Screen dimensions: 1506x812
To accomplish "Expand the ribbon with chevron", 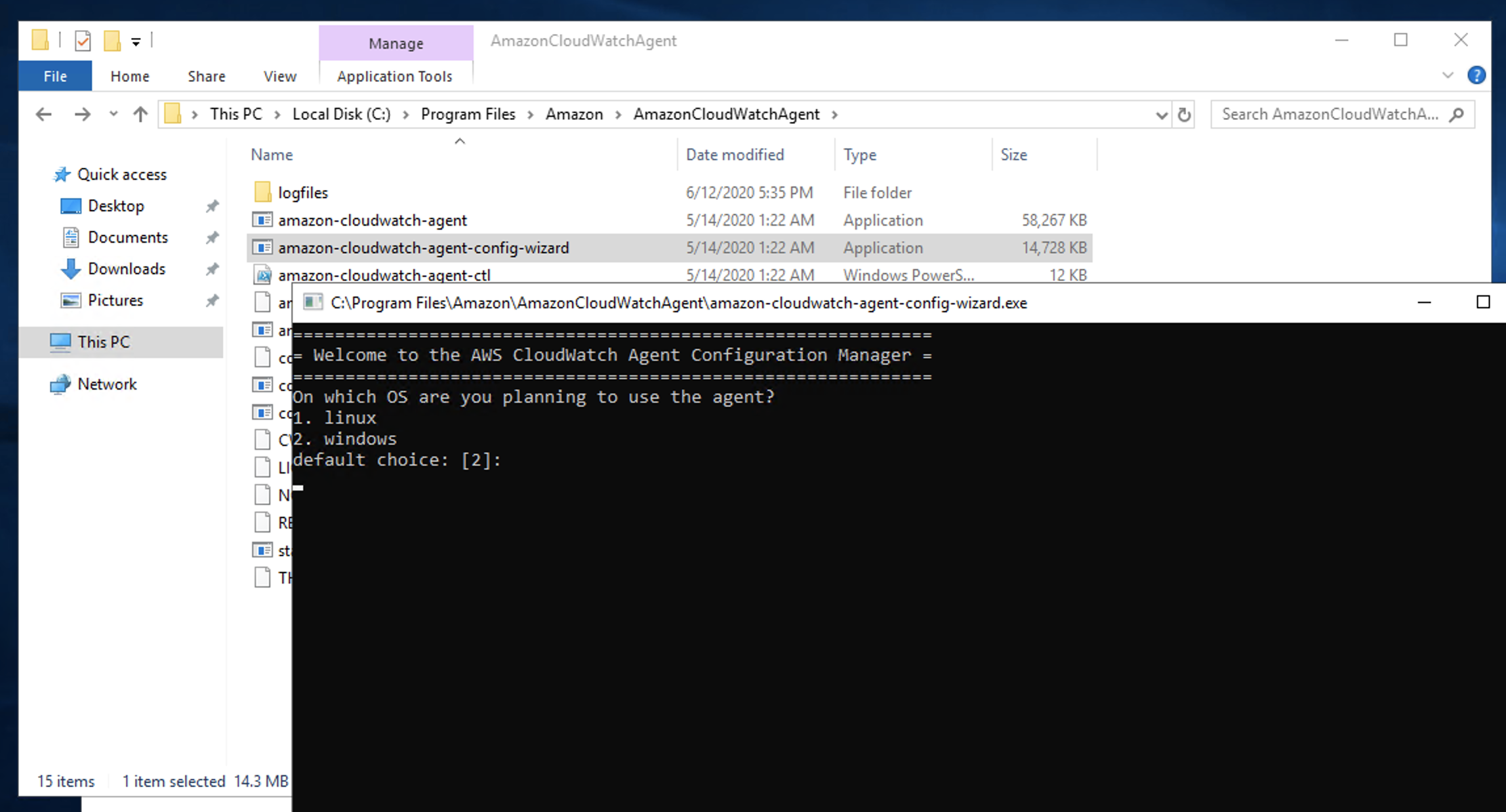I will (x=1448, y=75).
